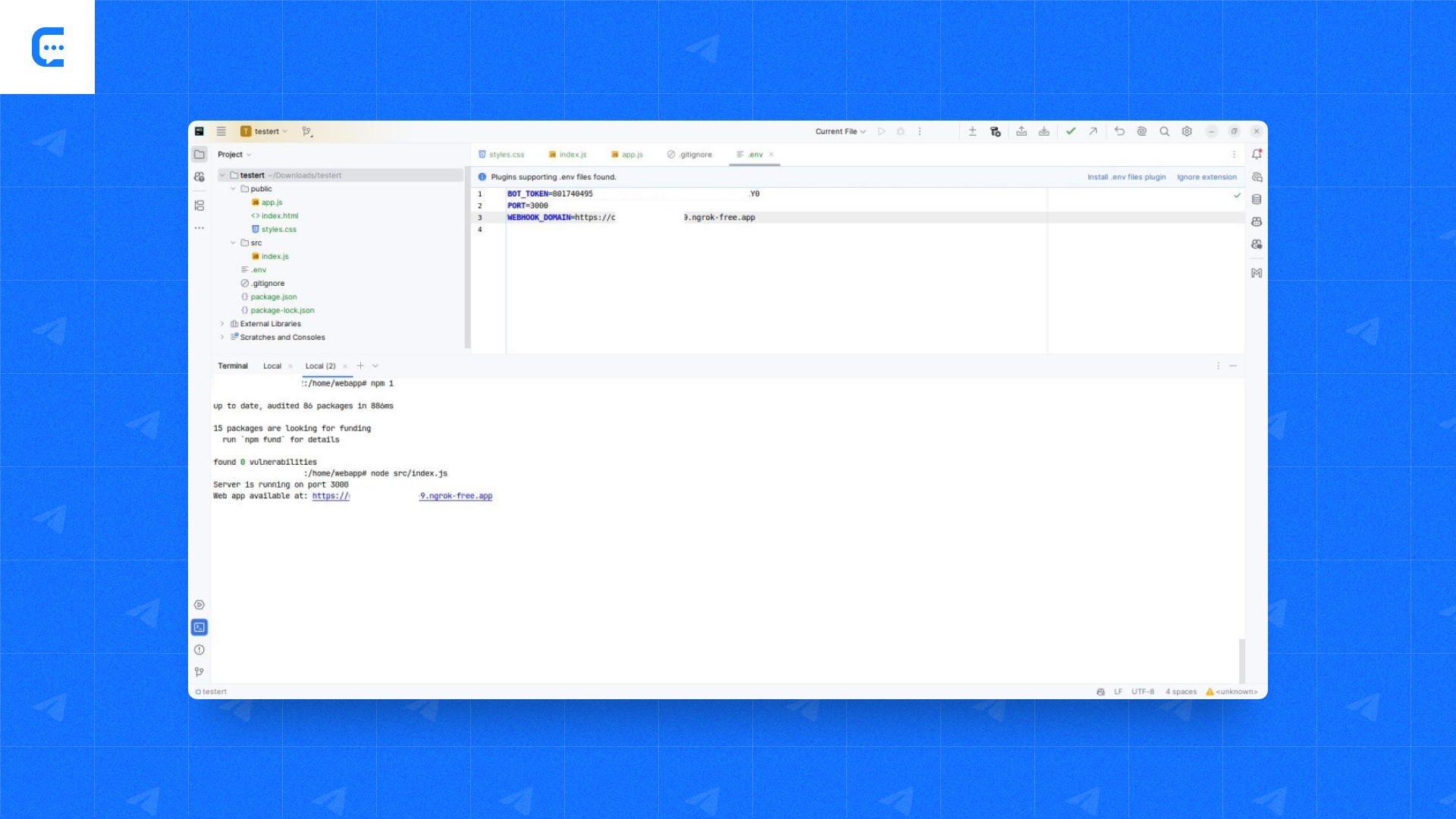This screenshot has width=1456, height=819.
Task: Toggle the Project tool window folder icon
Action: click(199, 154)
